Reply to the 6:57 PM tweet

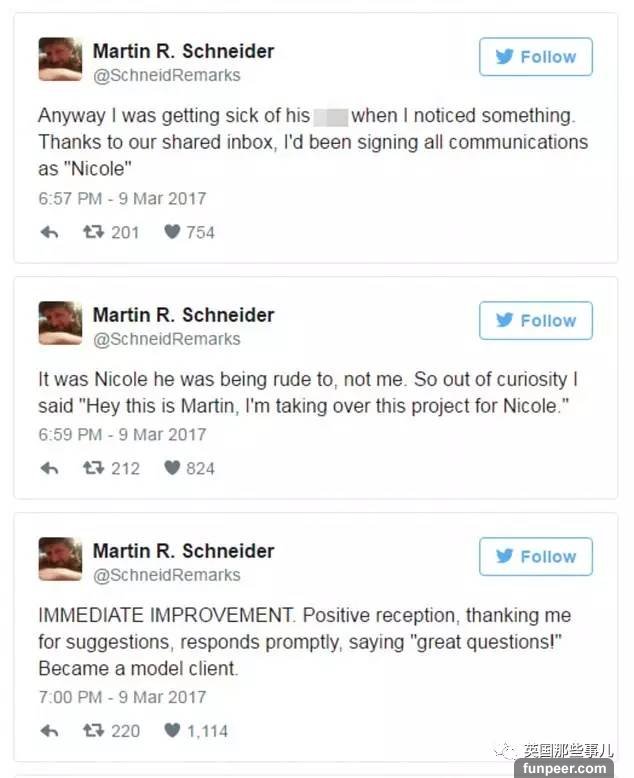coord(49,232)
